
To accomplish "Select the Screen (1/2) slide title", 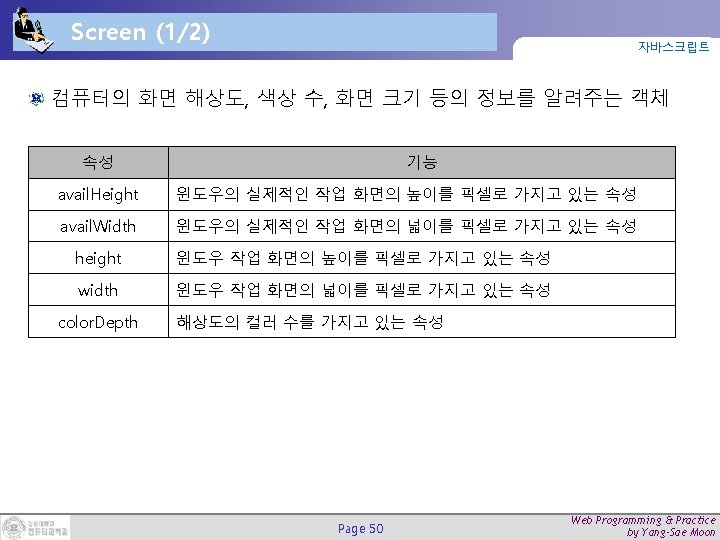I will [x=141, y=33].
